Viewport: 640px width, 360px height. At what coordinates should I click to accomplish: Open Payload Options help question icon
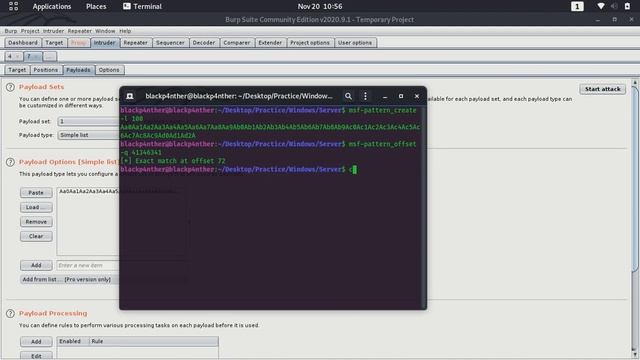[10, 162]
